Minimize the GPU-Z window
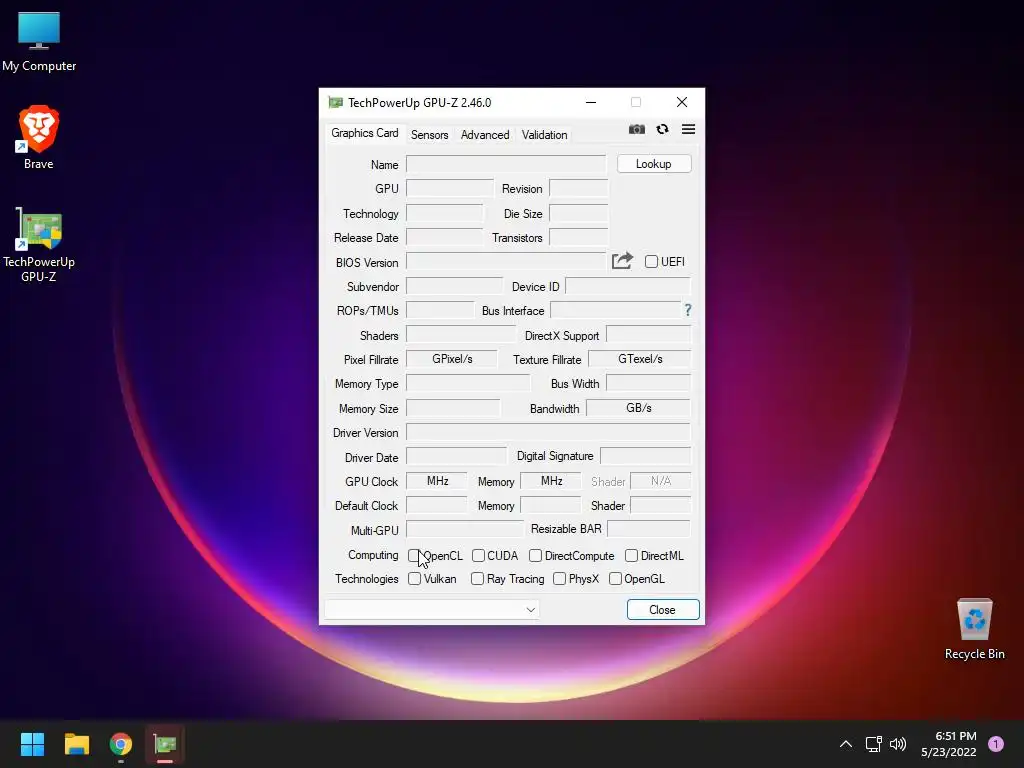The width and height of the screenshot is (1024, 768). tap(590, 103)
